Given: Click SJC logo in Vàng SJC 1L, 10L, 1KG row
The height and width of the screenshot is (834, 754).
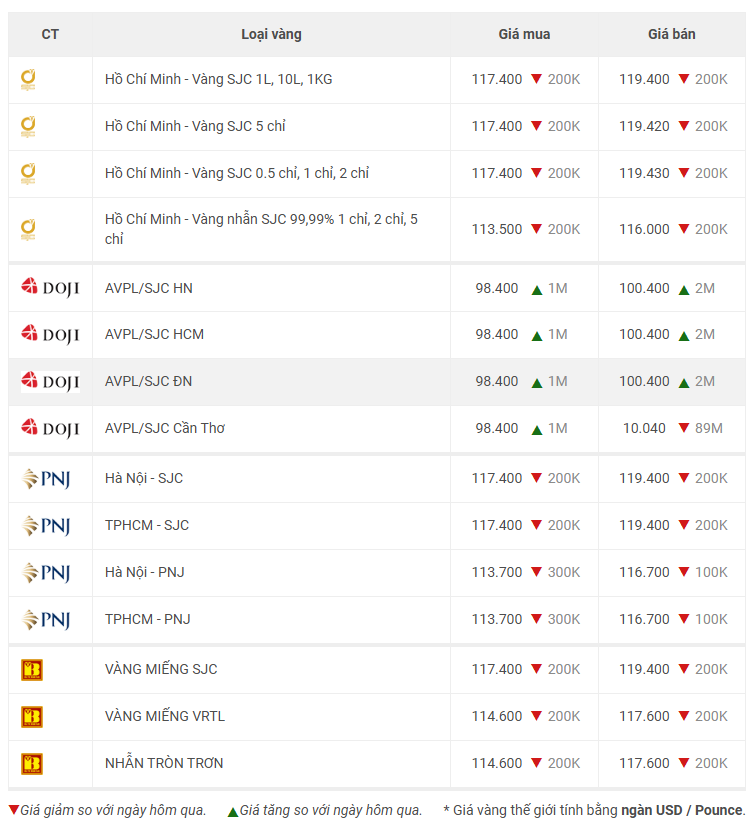Looking at the screenshot, I should coord(28,80).
